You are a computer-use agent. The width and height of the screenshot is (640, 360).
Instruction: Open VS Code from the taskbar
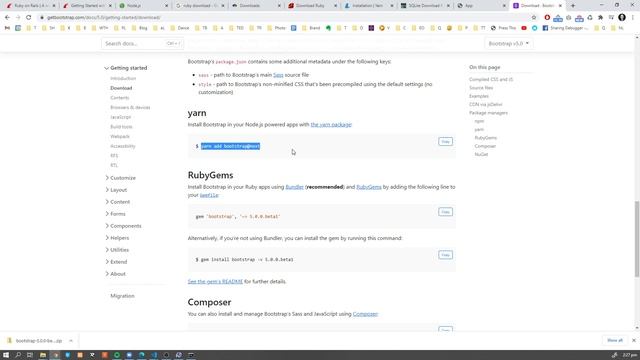pyautogui.click(x=154, y=355)
